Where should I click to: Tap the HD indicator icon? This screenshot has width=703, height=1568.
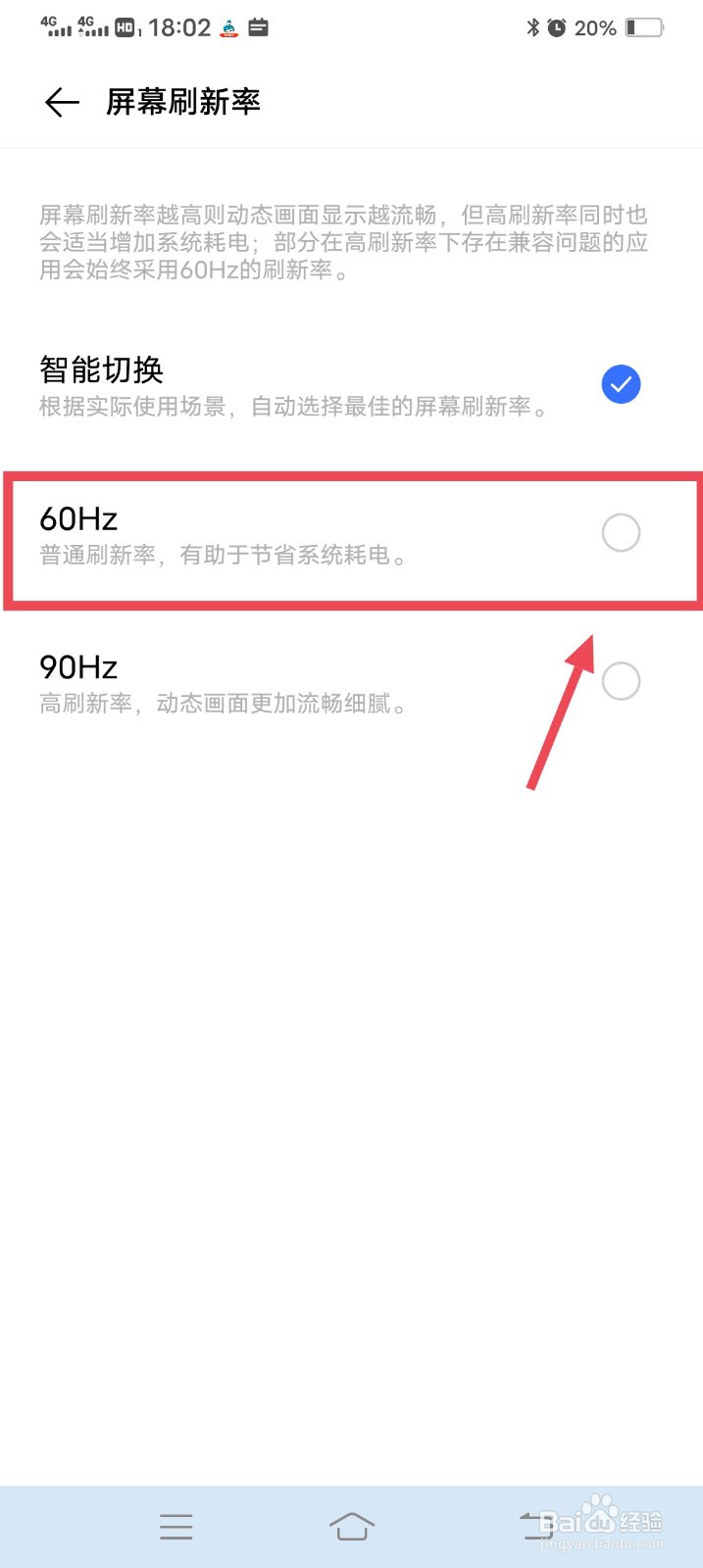point(126,27)
